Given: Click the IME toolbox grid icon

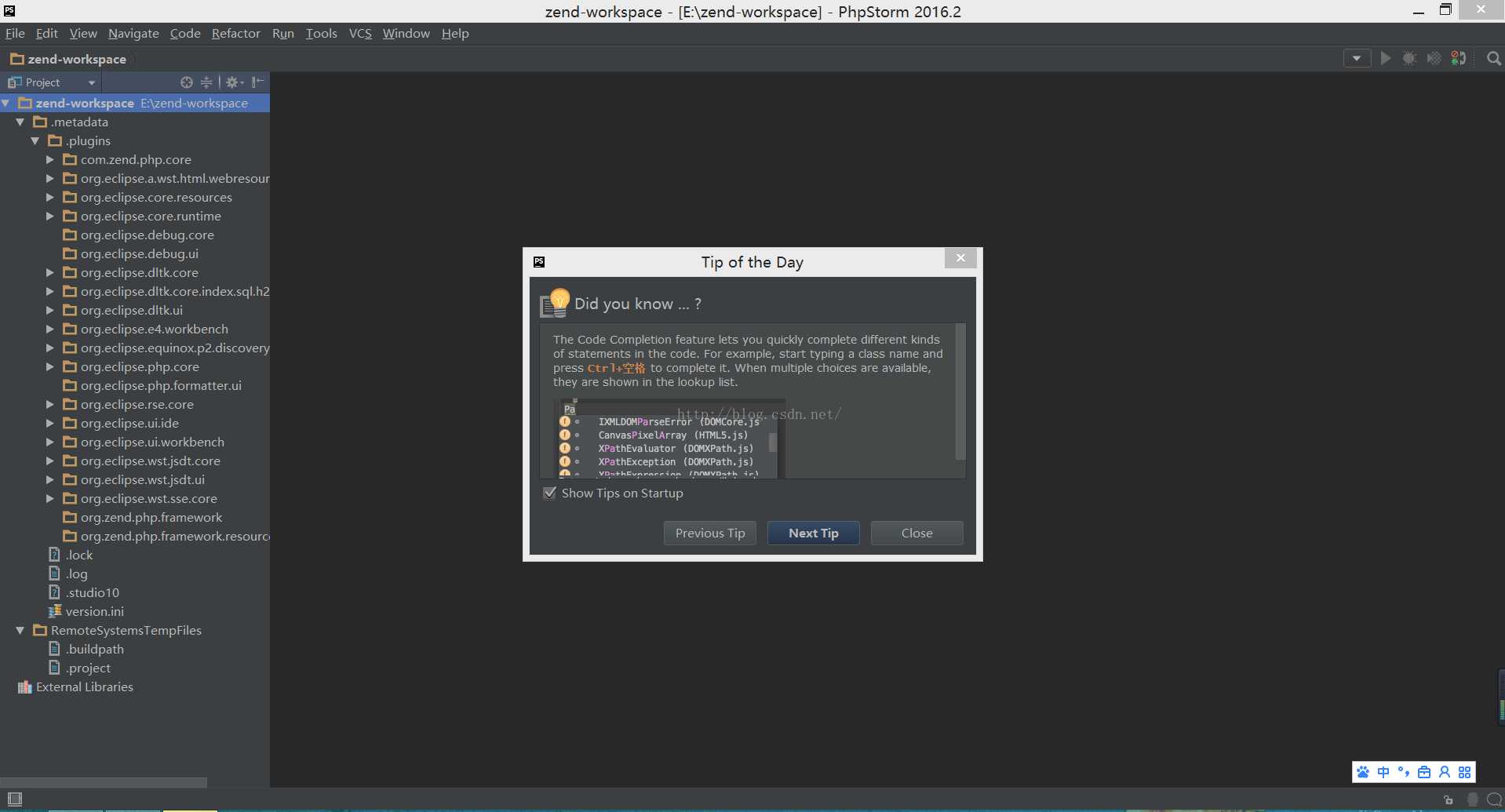Looking at the screenshot, I should coord(1465,772).
